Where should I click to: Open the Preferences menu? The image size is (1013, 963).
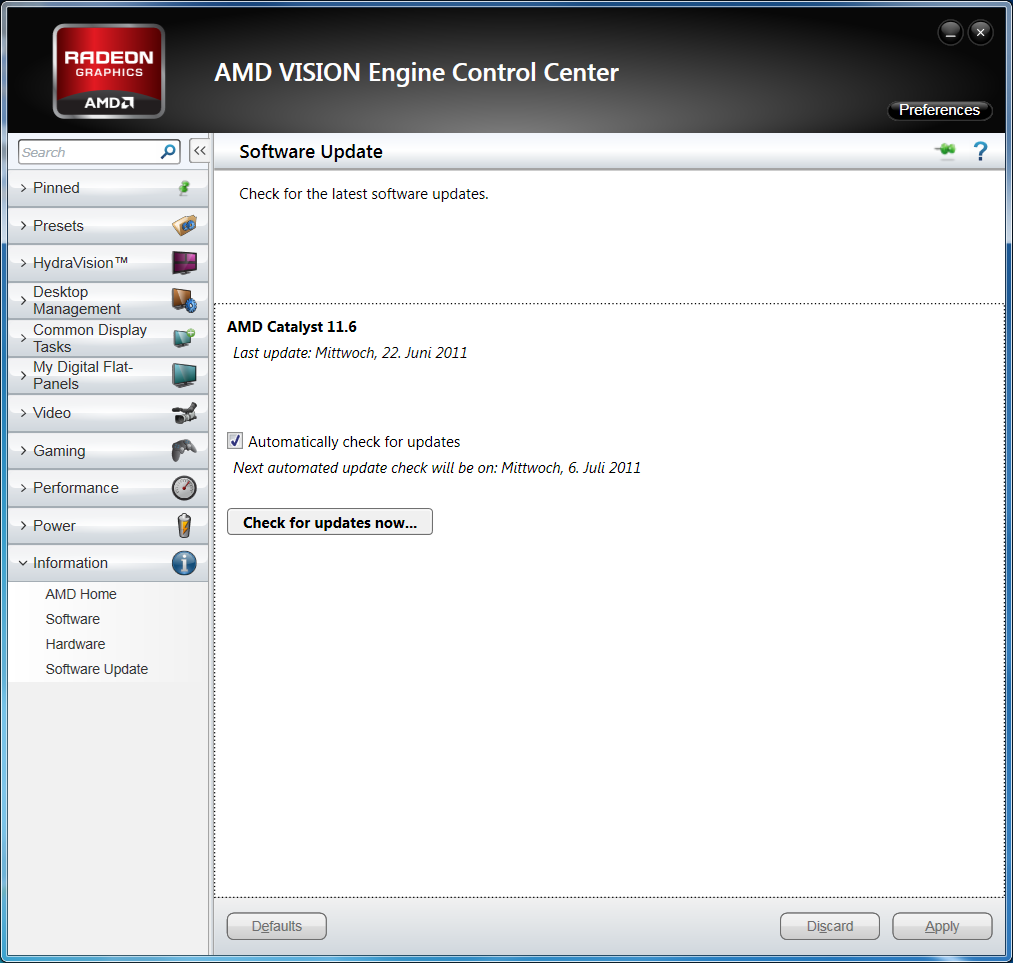click(x=939, y=110)
